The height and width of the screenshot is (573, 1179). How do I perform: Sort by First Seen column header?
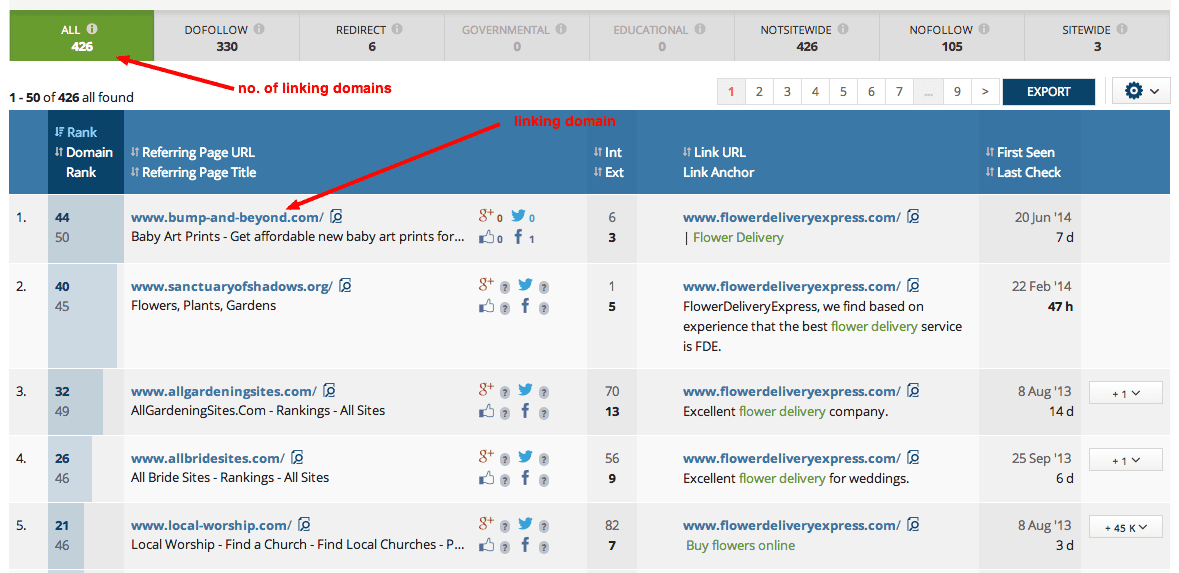tap(1025, 152)
